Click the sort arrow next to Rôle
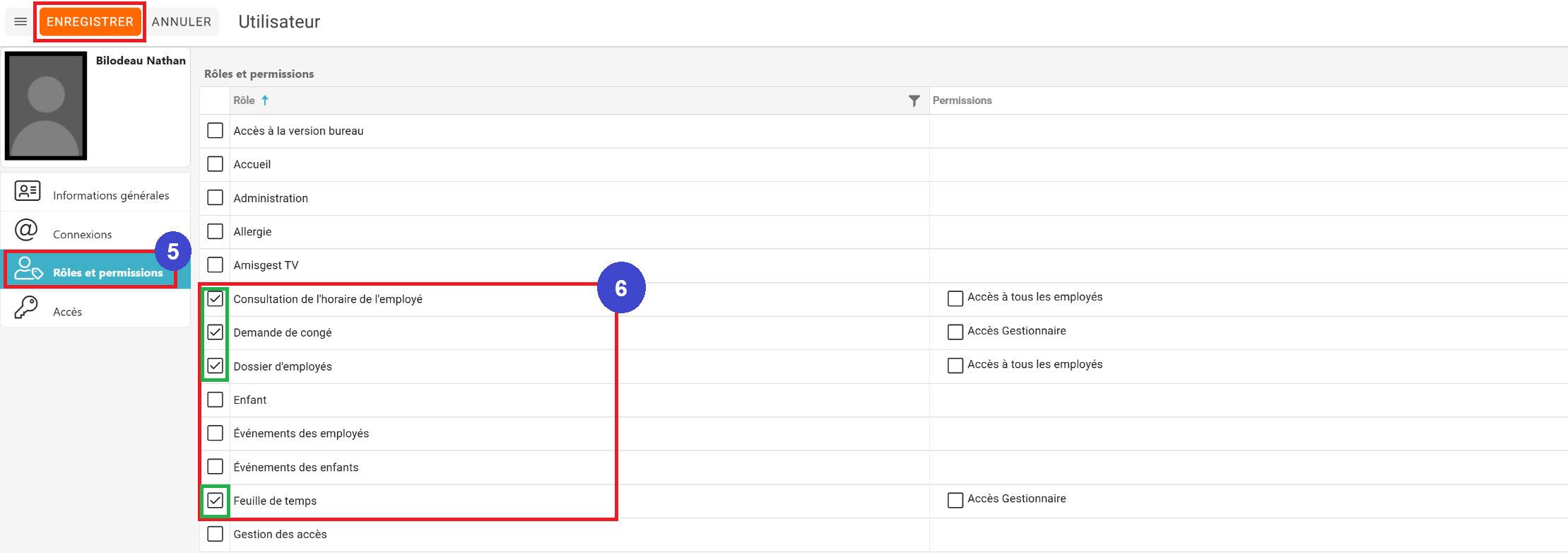1568x553 pixels. [x=265, y=100]
